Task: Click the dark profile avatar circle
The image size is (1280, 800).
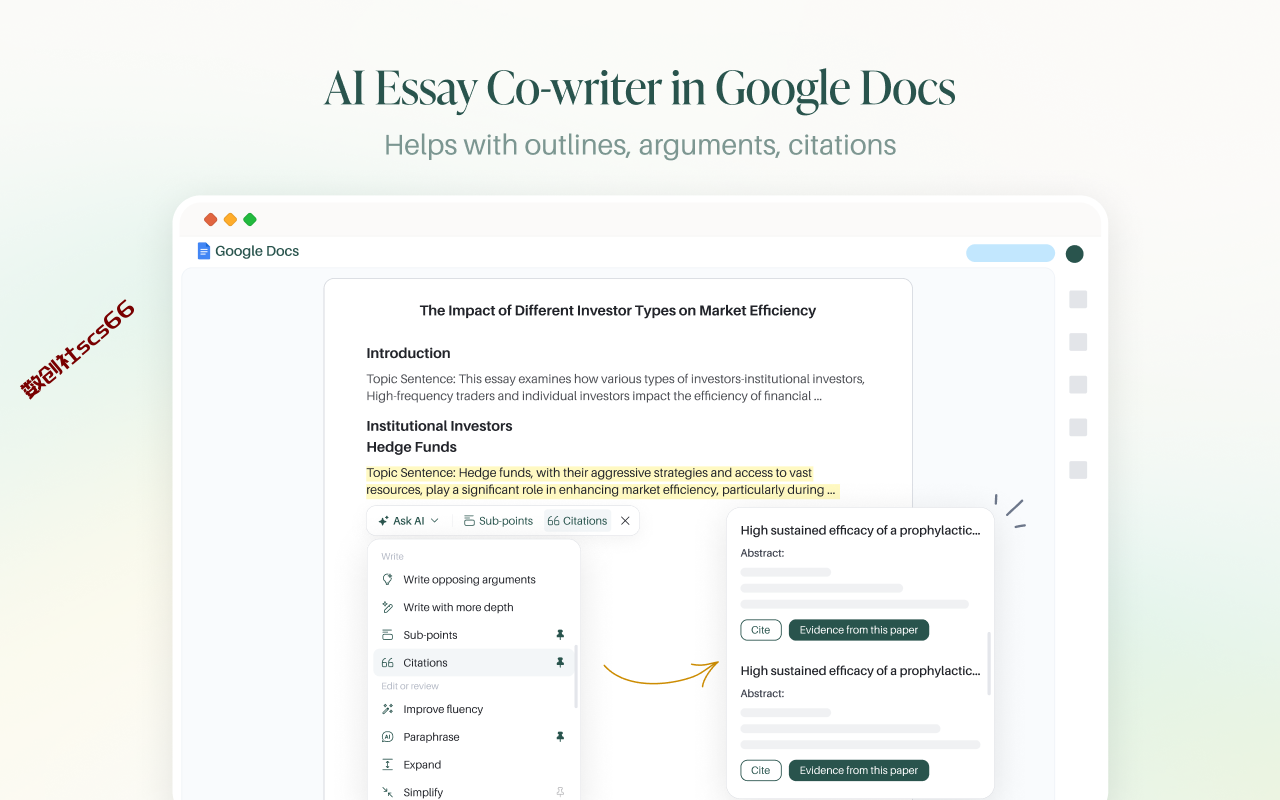Action: 1075,254
